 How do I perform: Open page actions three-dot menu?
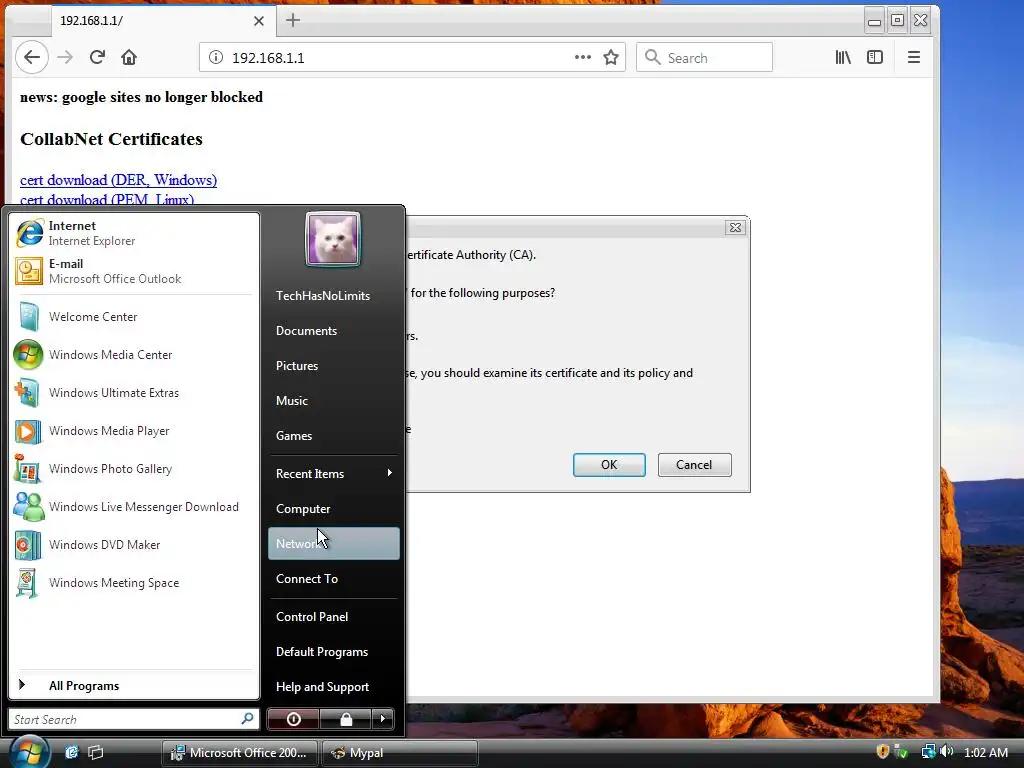click(583, 57)
